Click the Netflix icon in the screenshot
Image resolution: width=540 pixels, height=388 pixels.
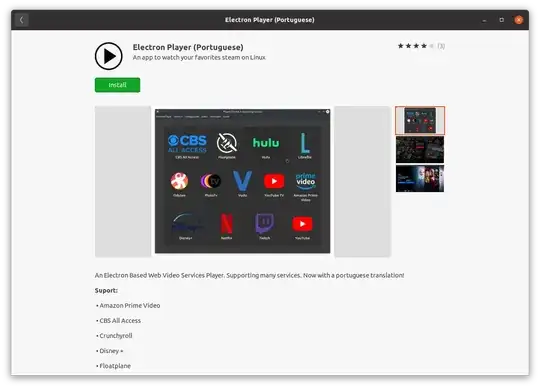coord(226,223)
